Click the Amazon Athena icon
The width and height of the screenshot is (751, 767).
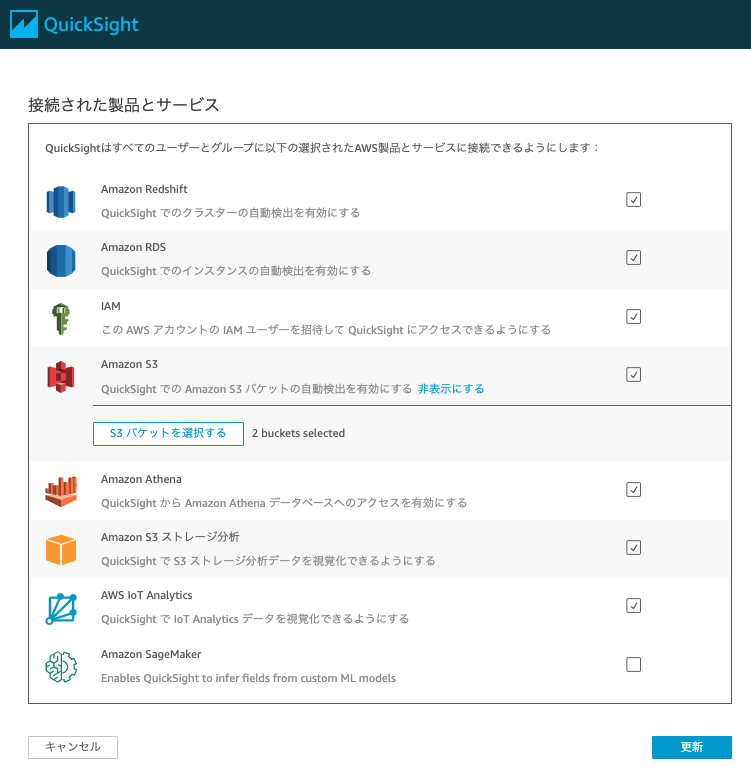tap(61, 492)
